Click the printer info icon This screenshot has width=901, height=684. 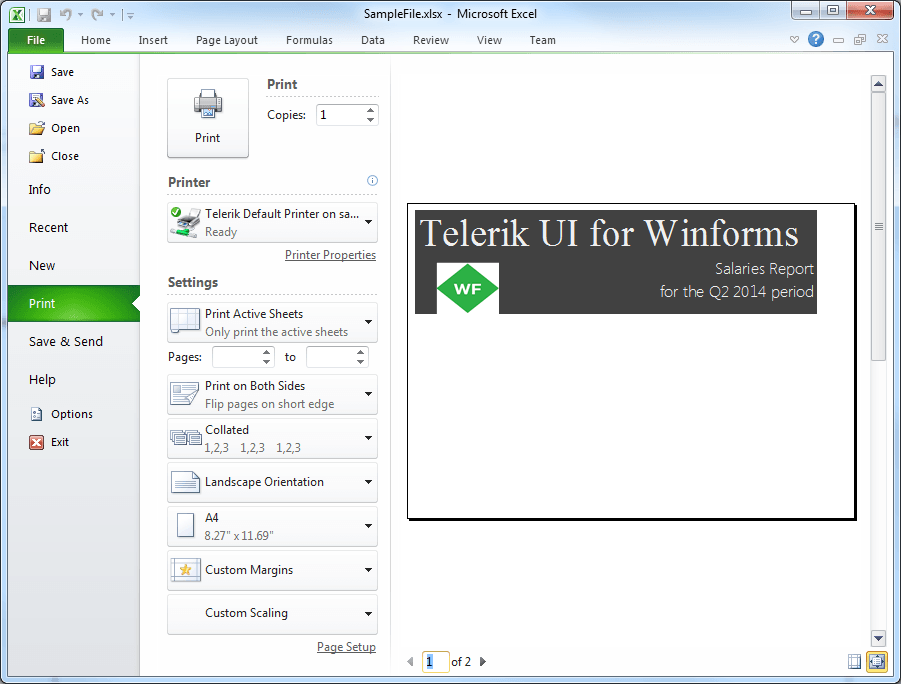pos(372,180)
